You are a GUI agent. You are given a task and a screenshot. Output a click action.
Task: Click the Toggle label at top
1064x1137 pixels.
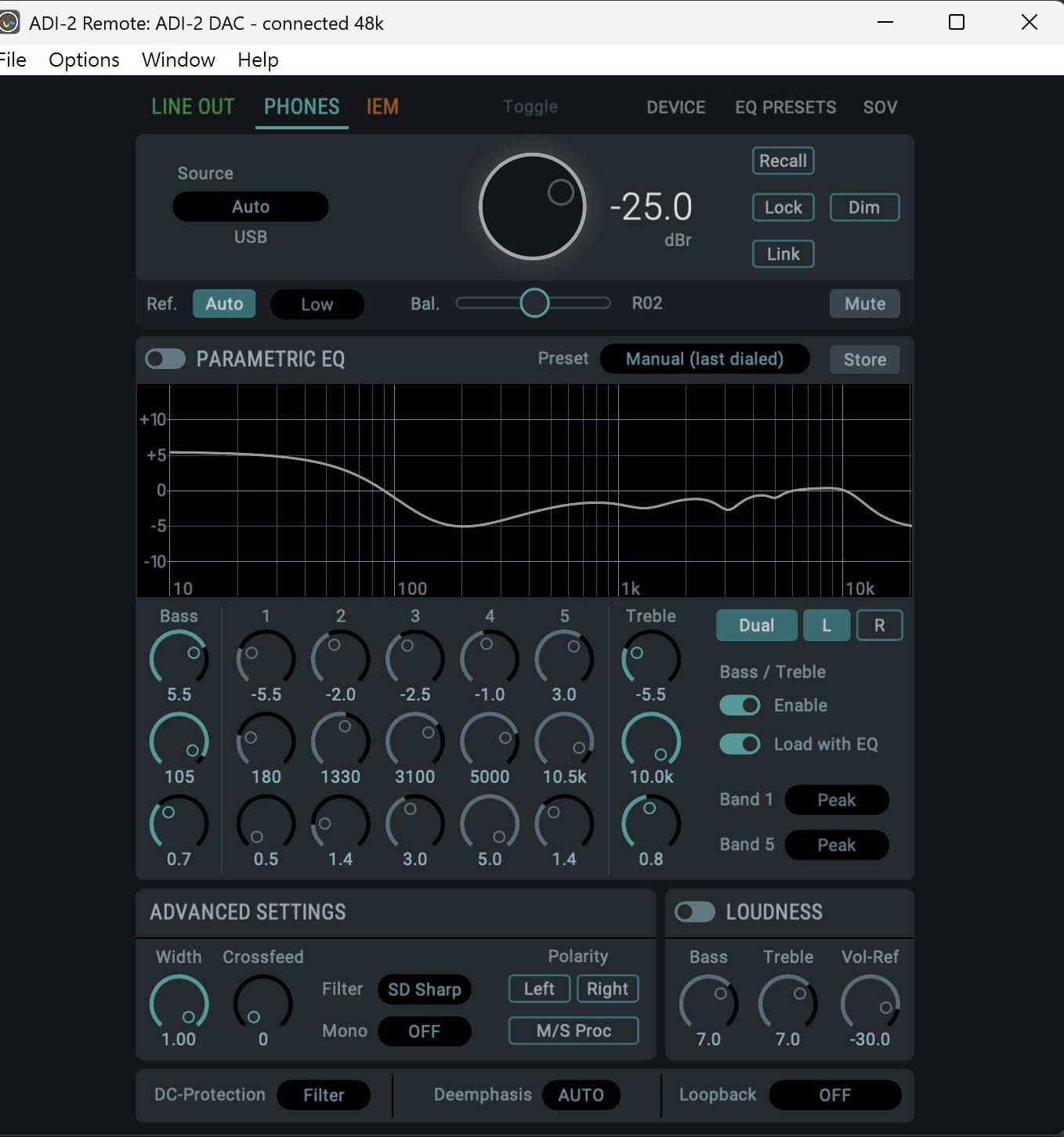point(530,107)
